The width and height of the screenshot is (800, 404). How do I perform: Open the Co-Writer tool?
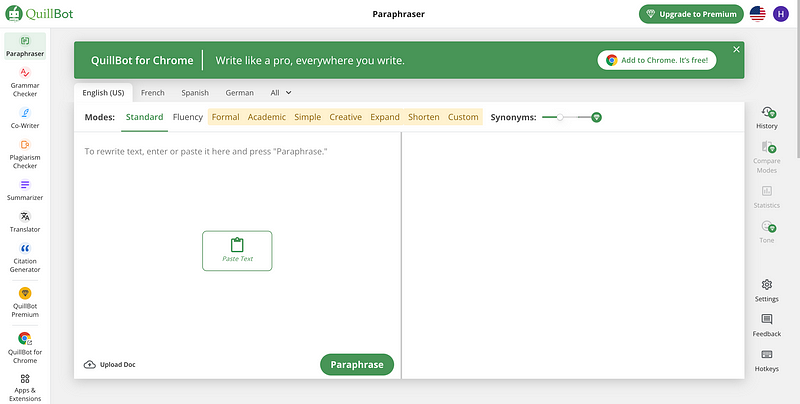click(x=25, y=118)
